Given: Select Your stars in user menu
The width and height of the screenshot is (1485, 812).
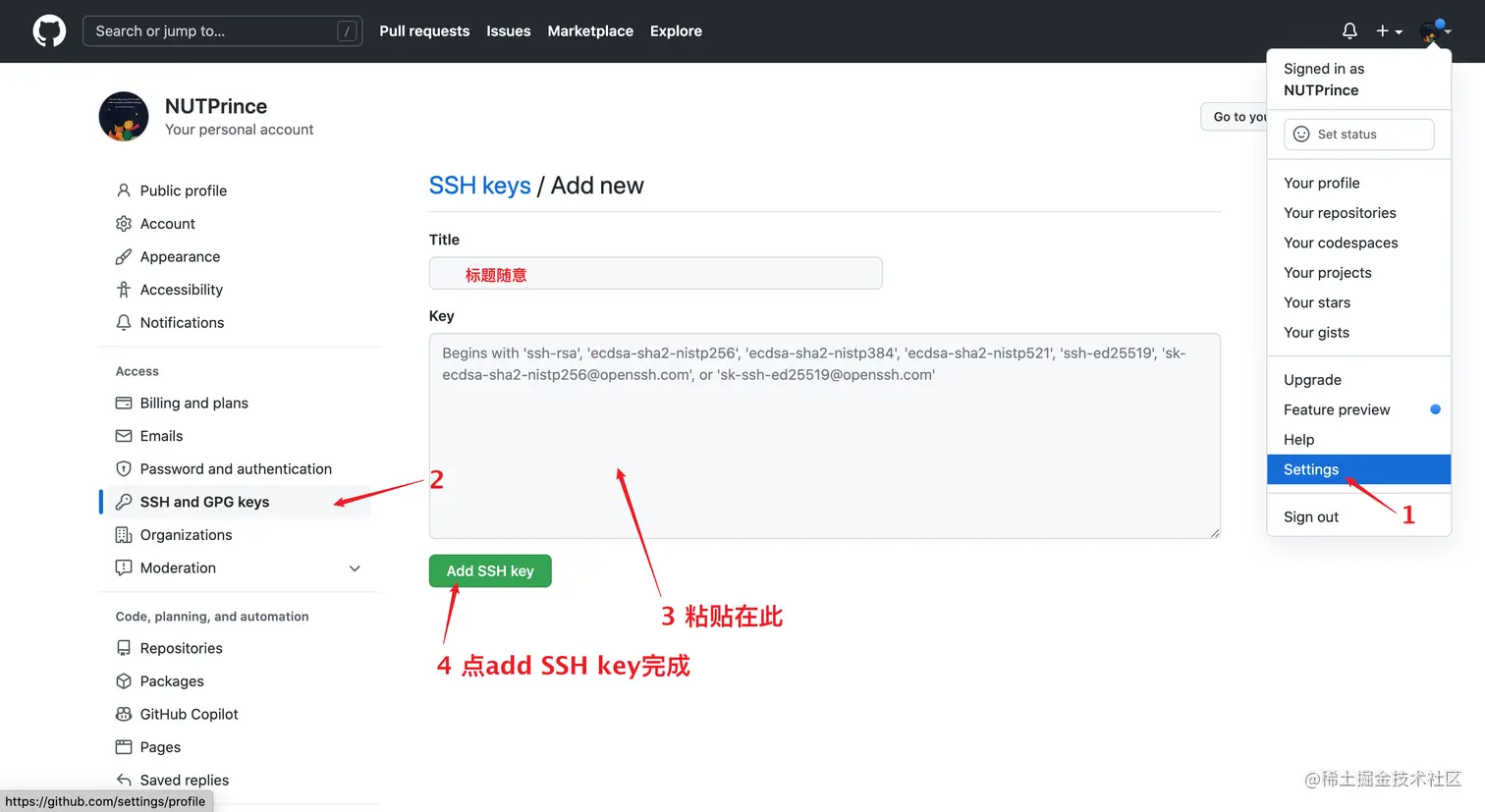Looking at the screenshot, I should tap(1359, 302).
